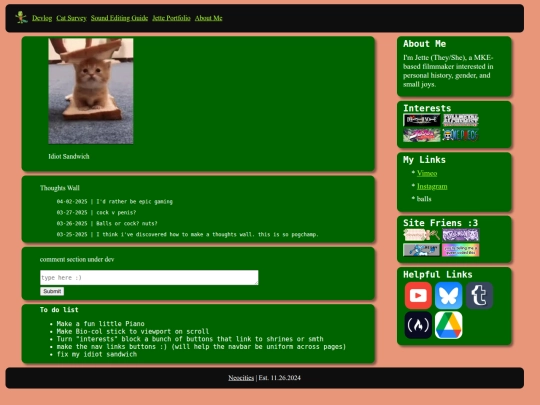The height and width of the screenshot is (405, 540).
Task: Click the Idiot Sandwich kitten image
Action: [91, 91]
